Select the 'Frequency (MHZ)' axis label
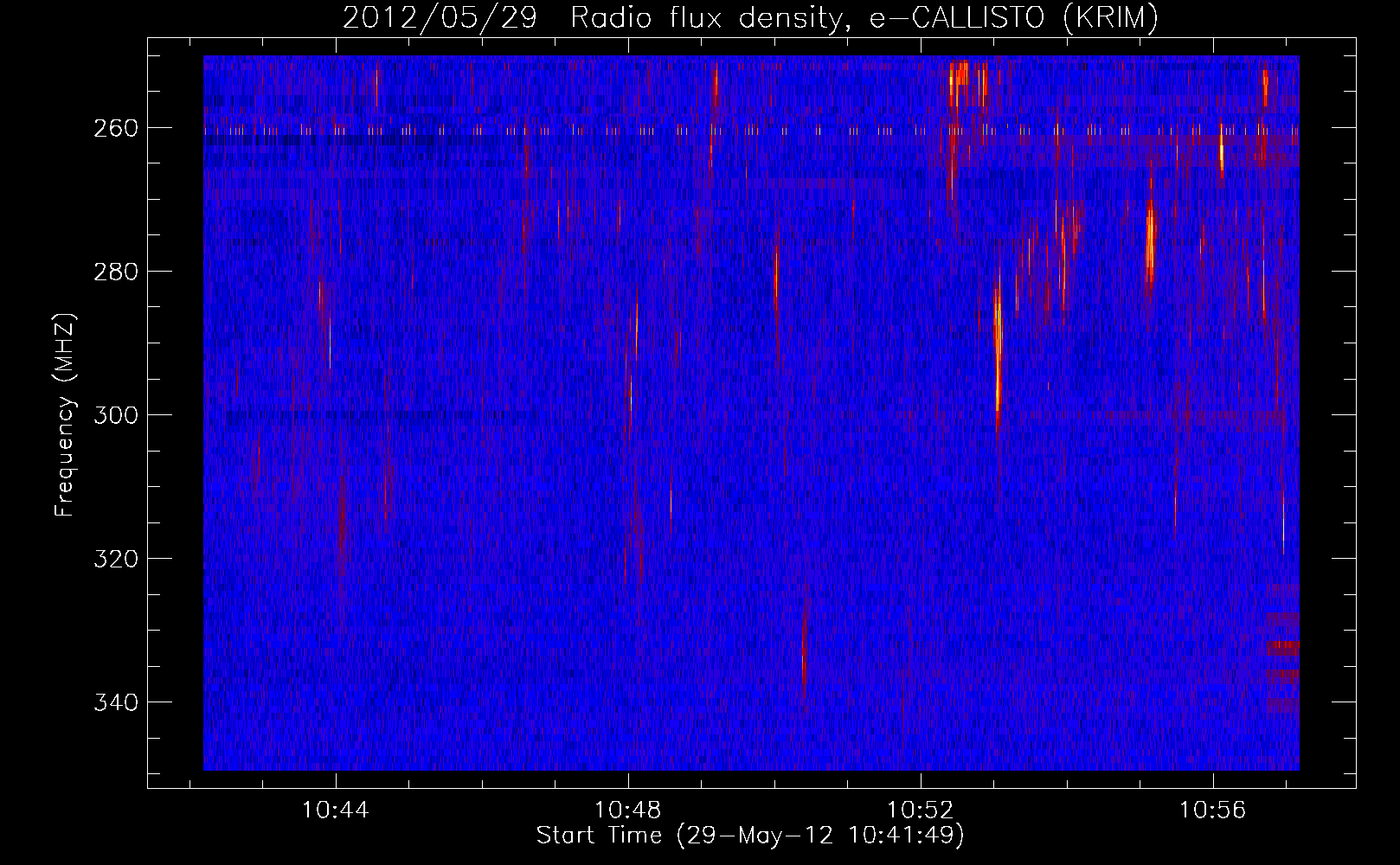Image resolution: width=1400 pixels, height=865 pixels. coord(65,415)
